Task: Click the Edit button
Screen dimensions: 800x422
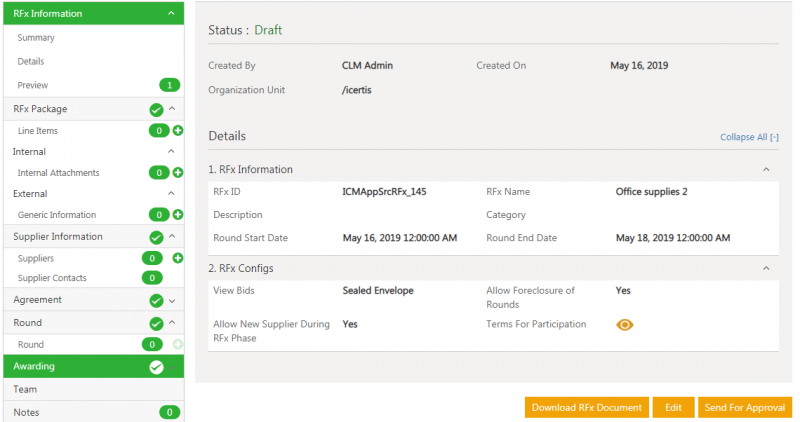Action: point(673,407)
